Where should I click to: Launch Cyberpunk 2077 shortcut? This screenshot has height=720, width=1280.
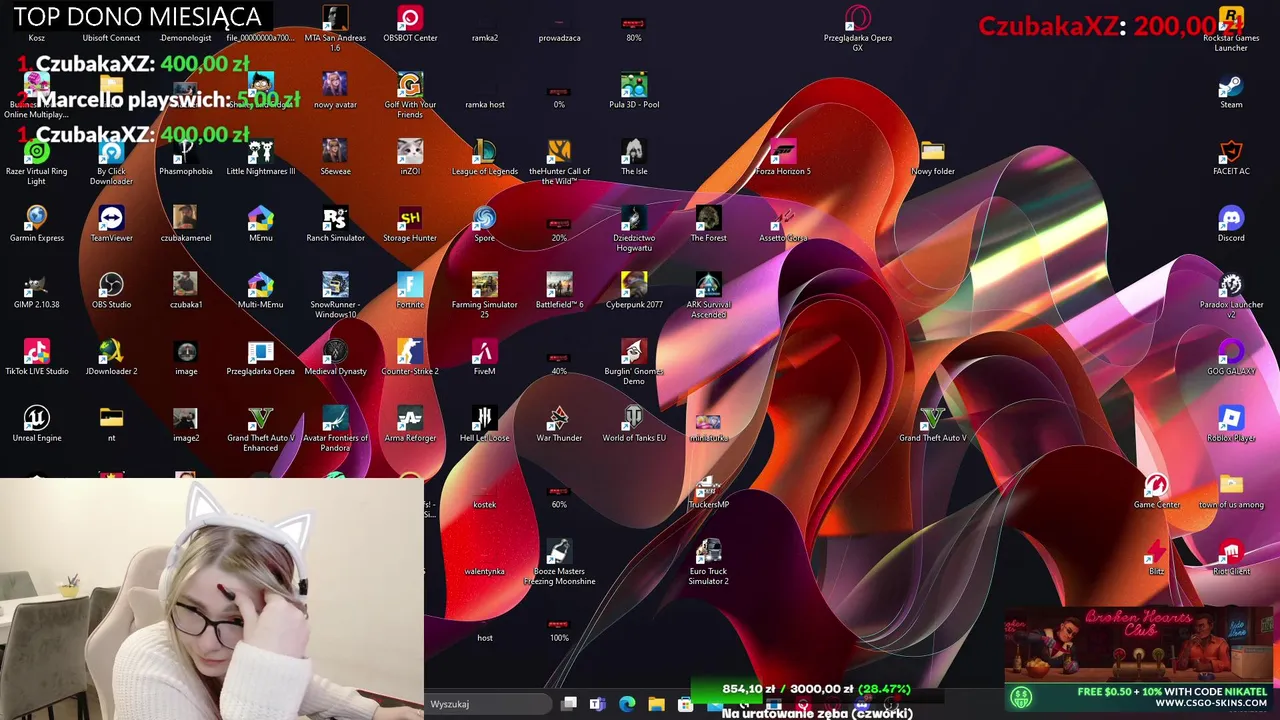pyautogui.click(x=634, y=286)
